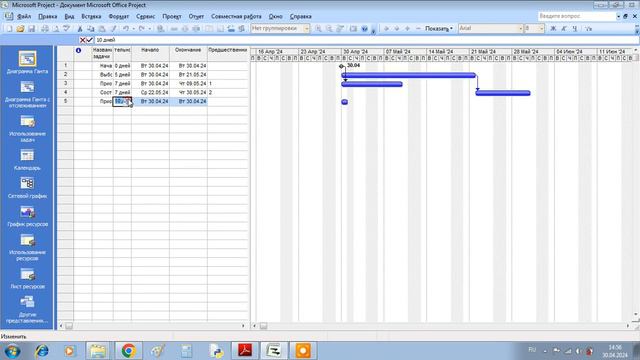Click the Undo arrow icon
Image resolution: width=640 pixels, height=360 pixels.
[126, 29]
